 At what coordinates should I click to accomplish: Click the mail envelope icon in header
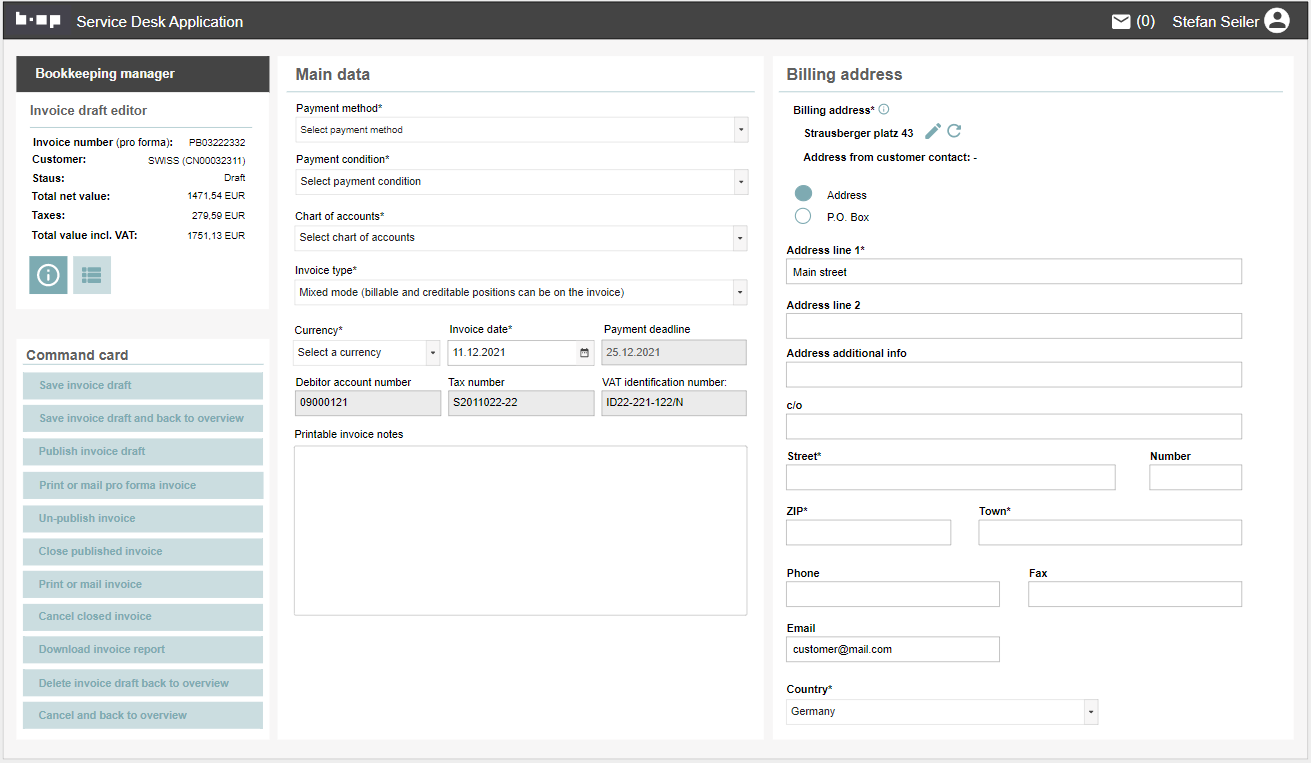pyautogui.click(x=1121, y=21)
